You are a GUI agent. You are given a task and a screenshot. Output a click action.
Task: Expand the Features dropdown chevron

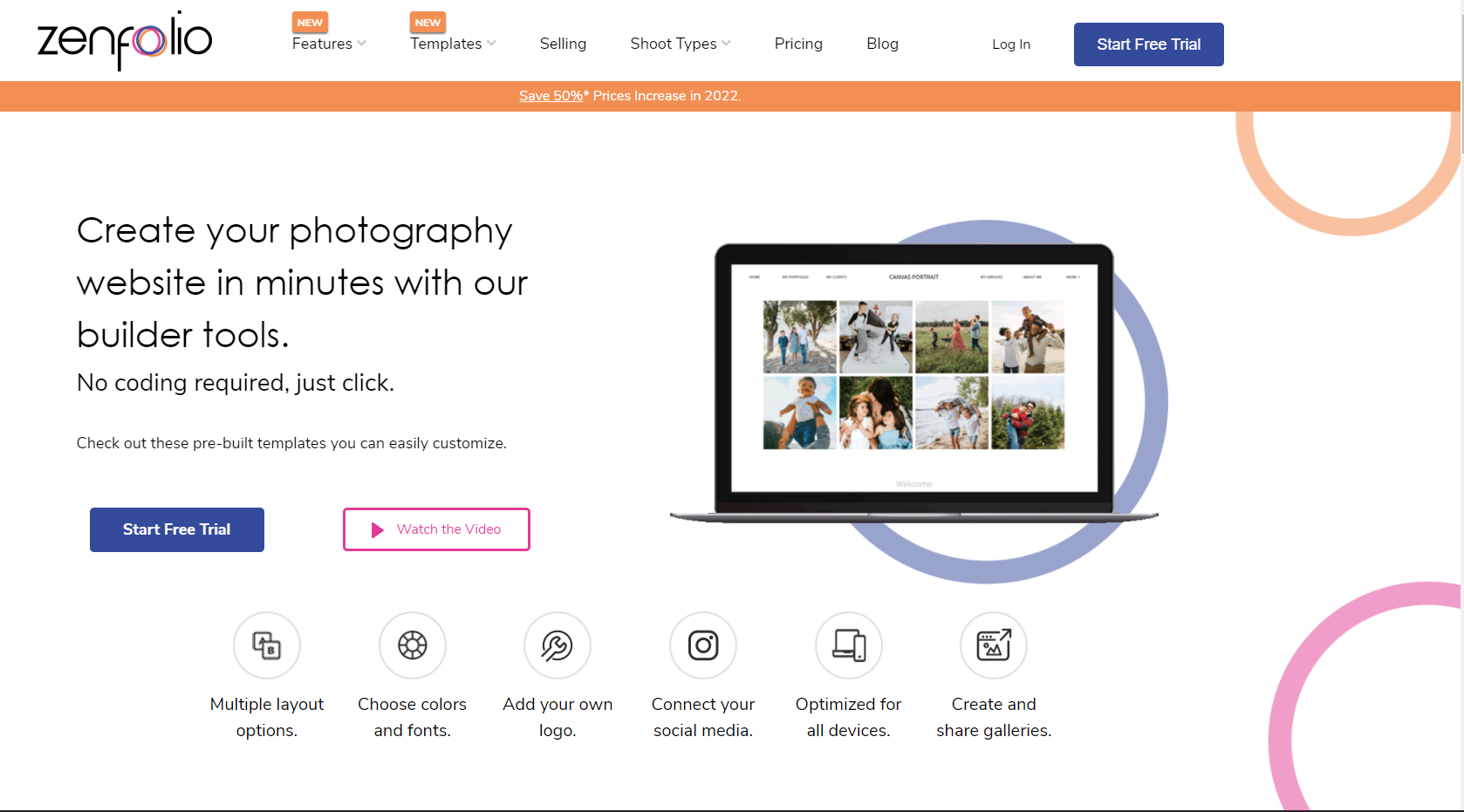point(362,43)
